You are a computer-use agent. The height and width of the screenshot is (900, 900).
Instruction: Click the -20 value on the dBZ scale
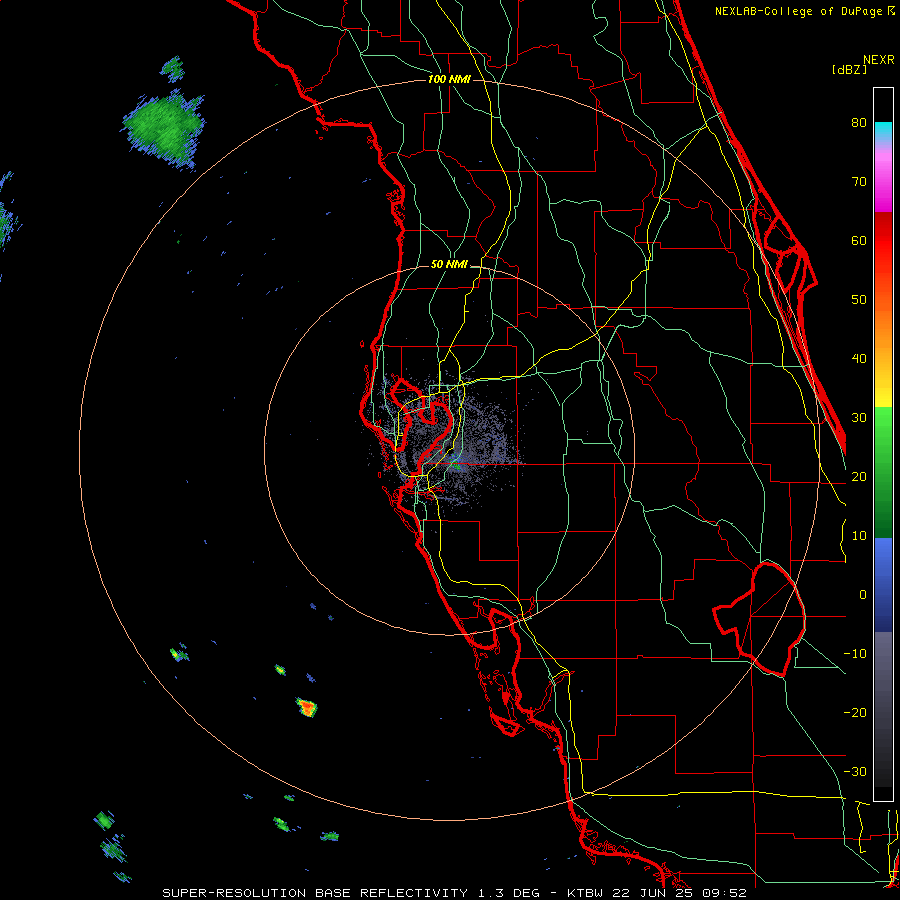click(855, 713)
